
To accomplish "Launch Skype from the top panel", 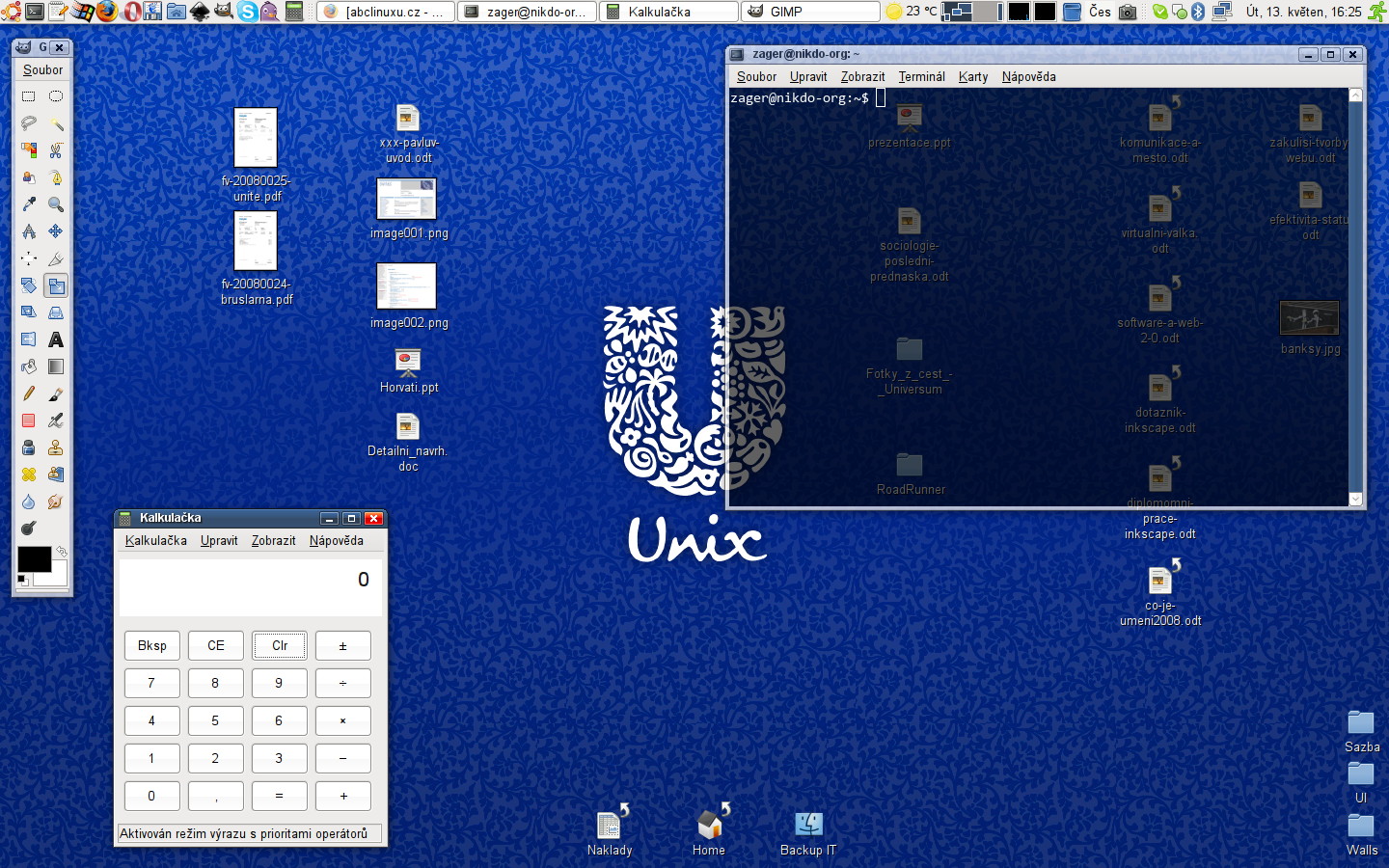I will [248, 12].
